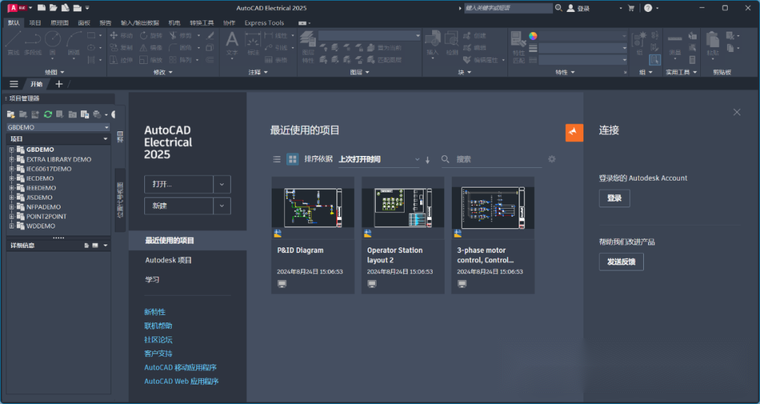Toggle sort direction arrow for recent projects

(428, 159)
